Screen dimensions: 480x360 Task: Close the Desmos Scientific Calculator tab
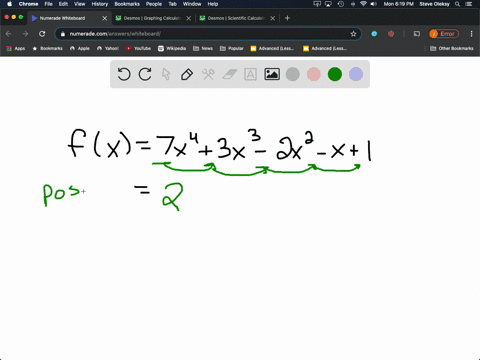pos(273,18)
